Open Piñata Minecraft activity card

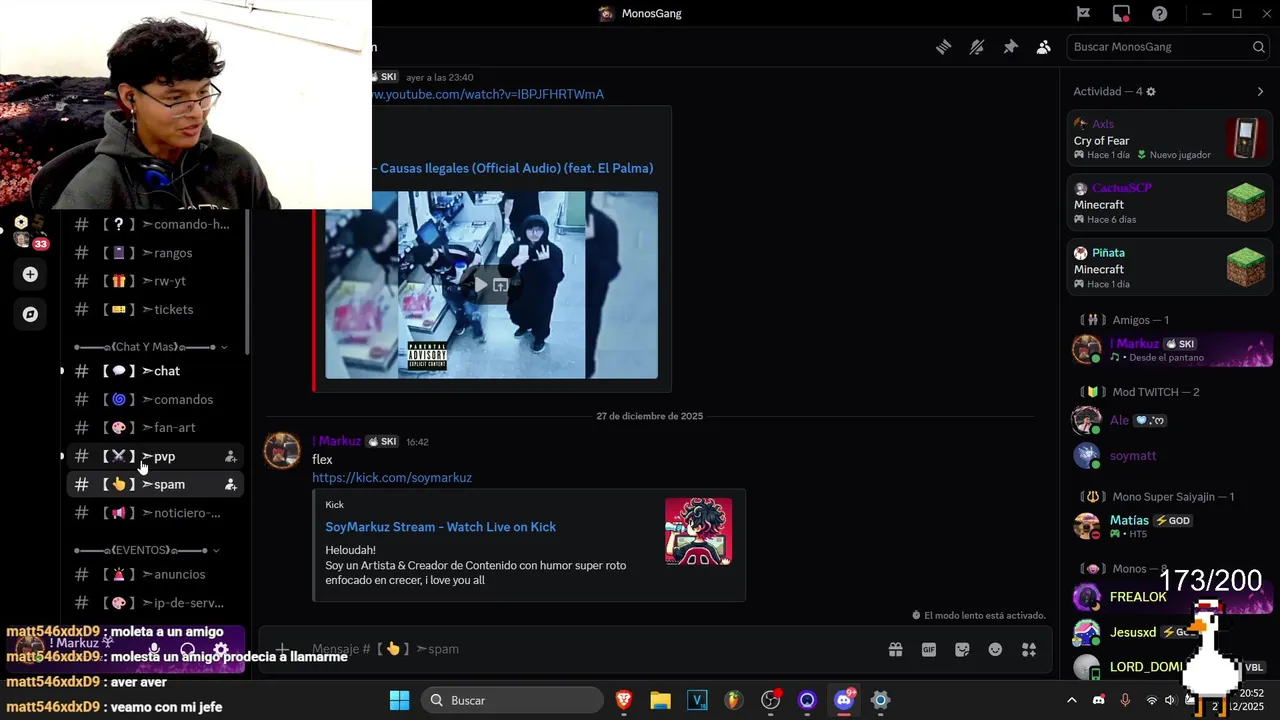coord(1170,268)
